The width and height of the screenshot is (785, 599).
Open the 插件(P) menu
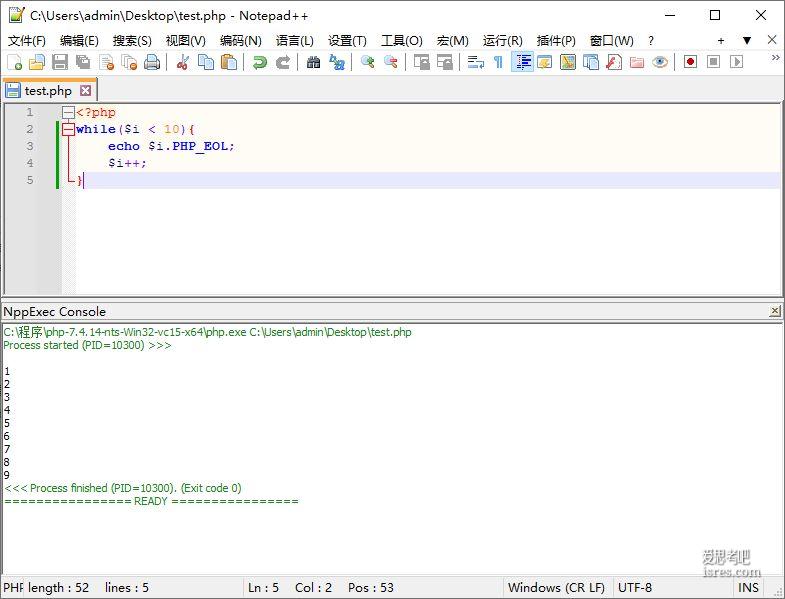click(556, 41)
